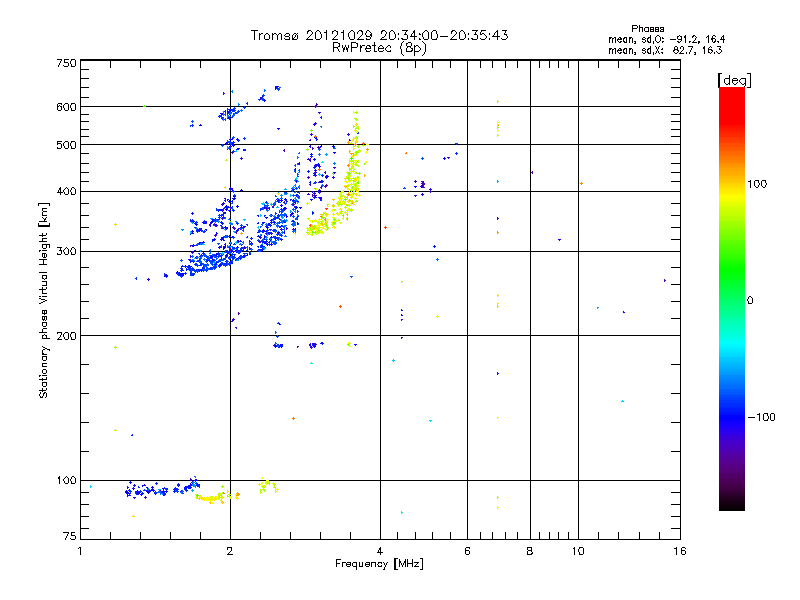Viewport: 800px width, 600px height.
Task: Click the y-axis '750' tick label
Action: pos(66,63)
